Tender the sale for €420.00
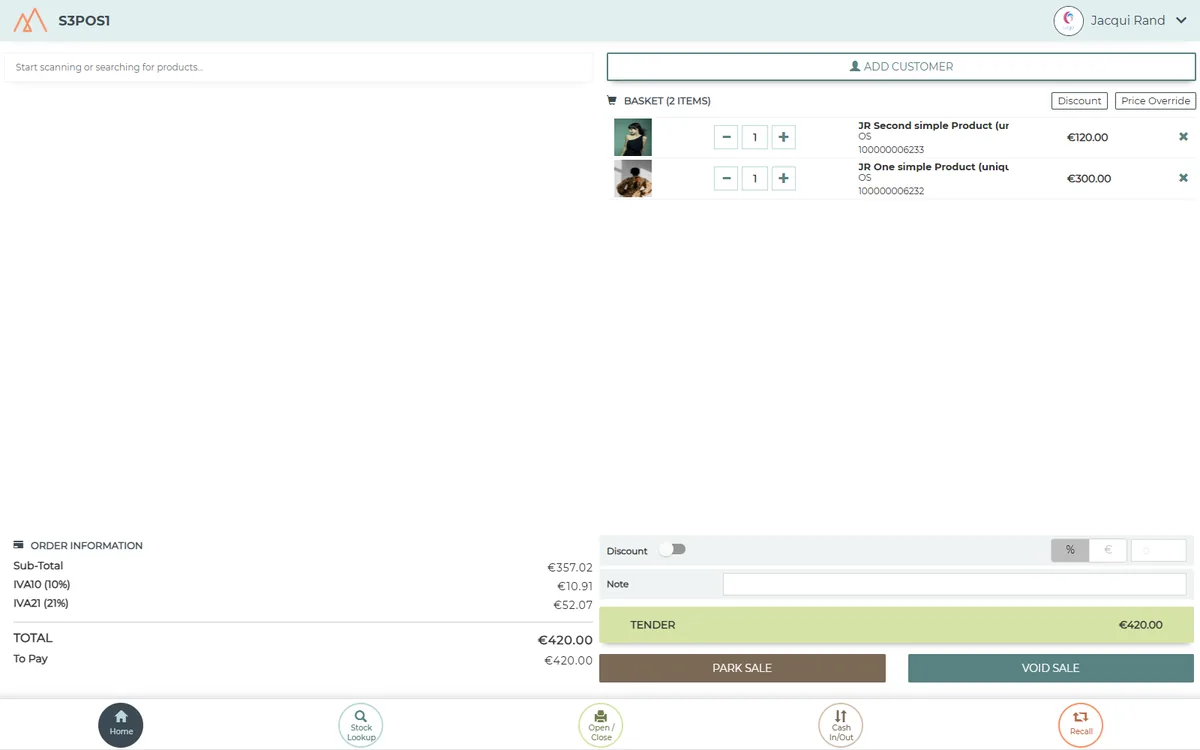The height and width of the screenshot is (750, 1200). 896,625
